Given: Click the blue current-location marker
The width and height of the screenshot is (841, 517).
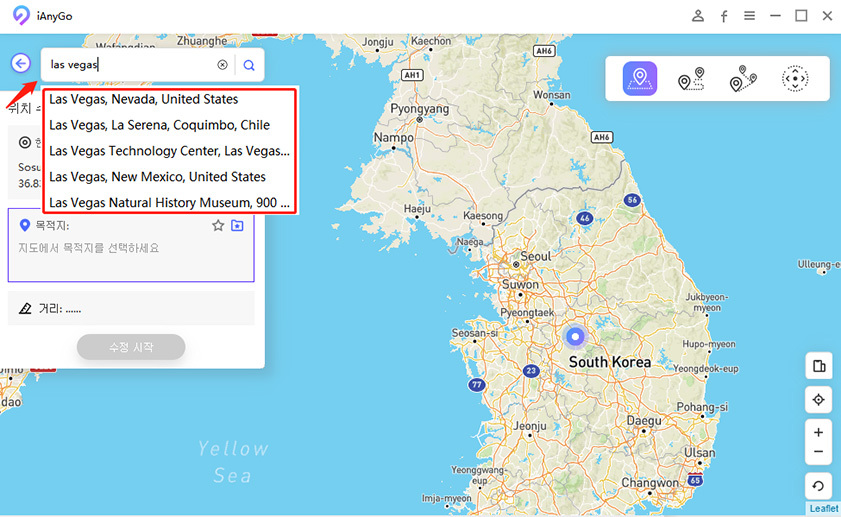Looking at the screenshot, I should (x=576, y=337).
